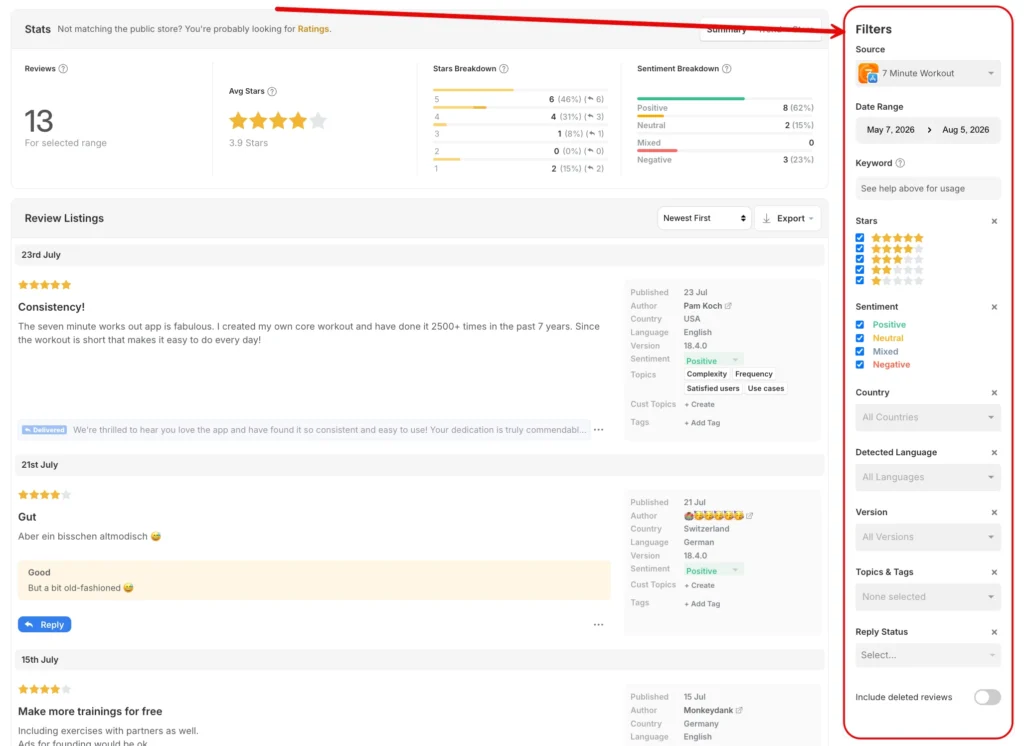Click the Satisfied users topic tag

point(712,389)
